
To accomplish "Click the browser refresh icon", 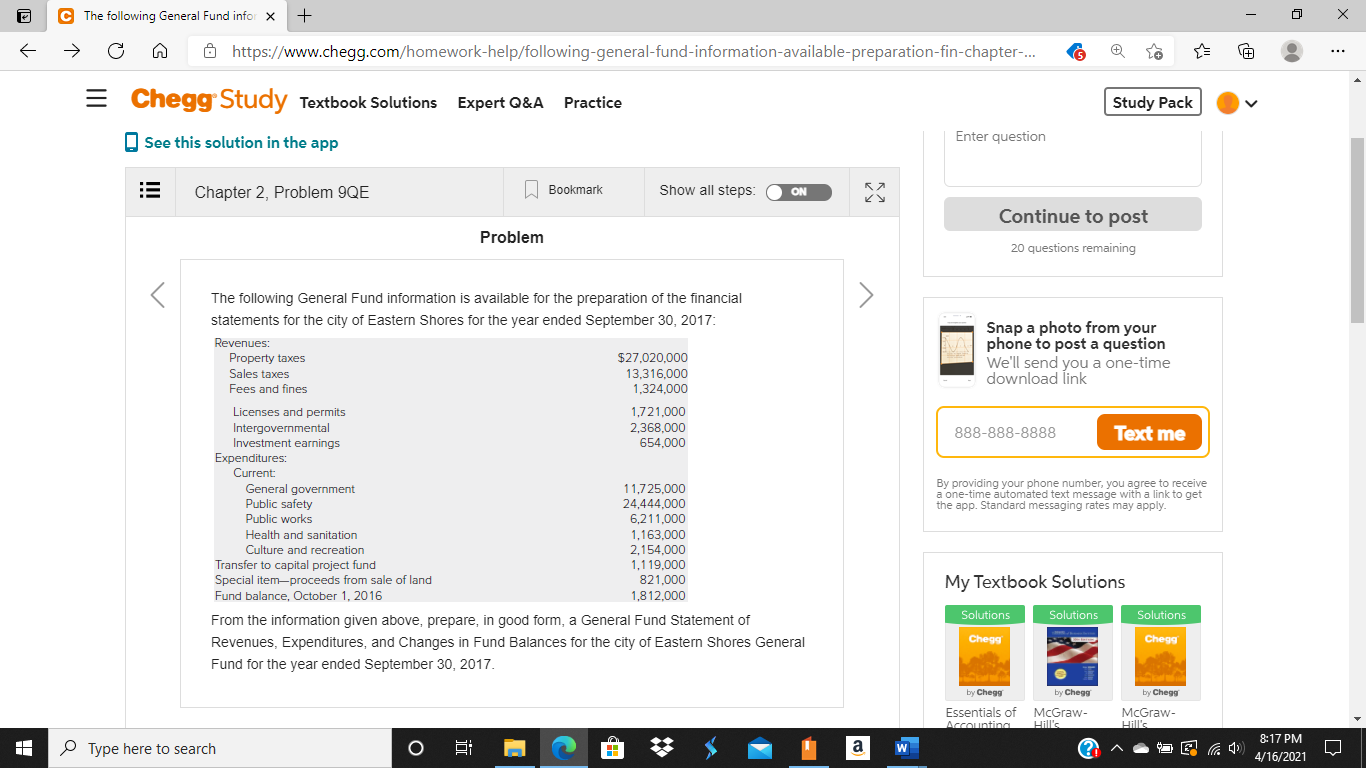I will (x=115, y=50).
